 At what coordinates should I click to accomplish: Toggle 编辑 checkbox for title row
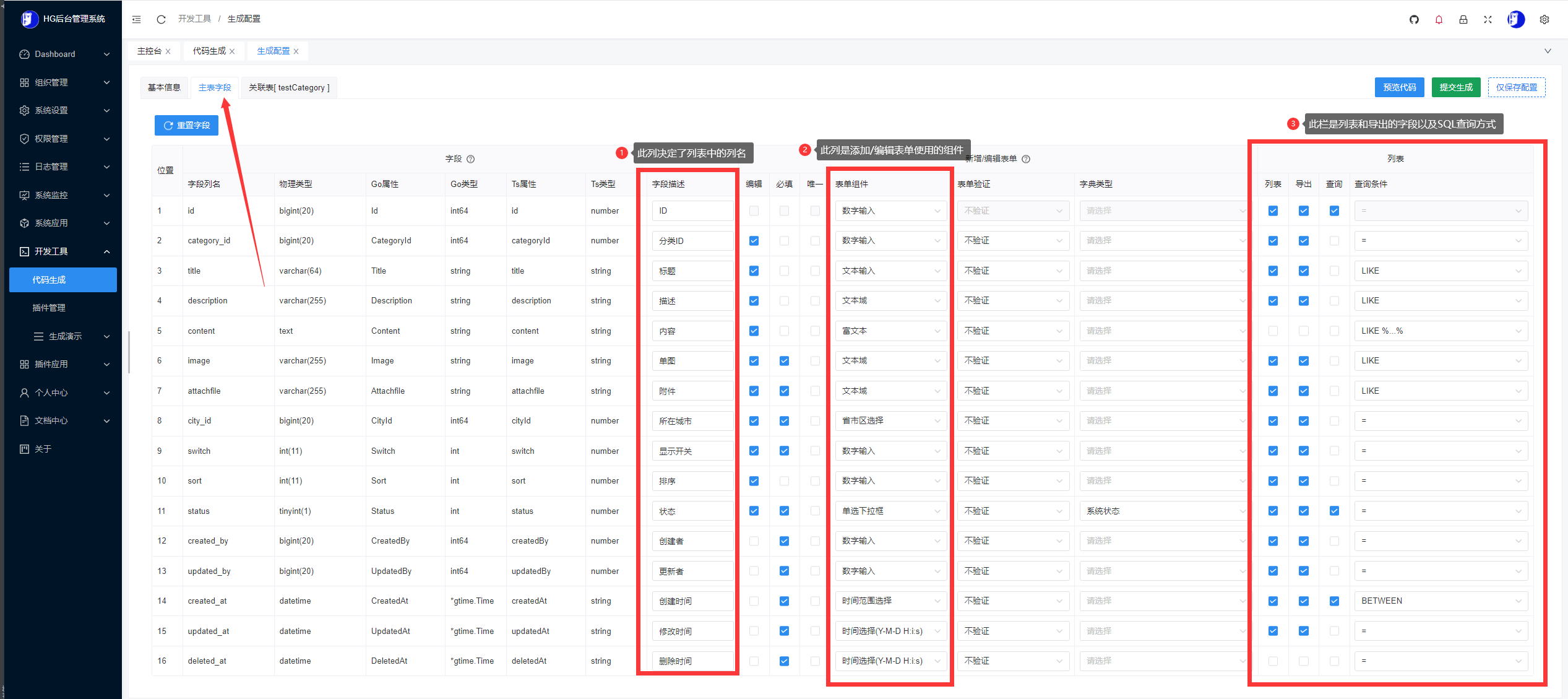coord(754,271)
